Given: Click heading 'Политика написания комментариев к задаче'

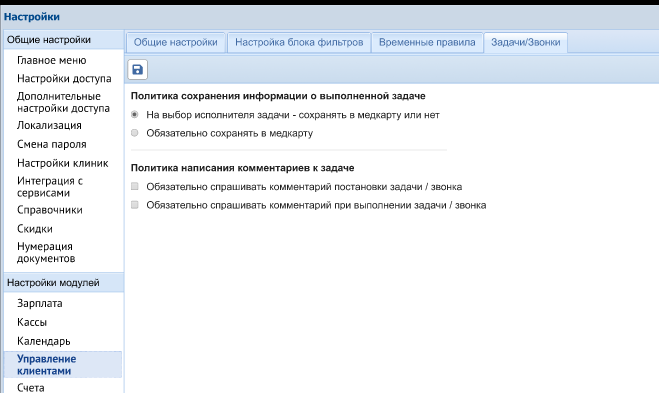Looking at the screenshot, I should pyautogui.click(x=243, y=168).
